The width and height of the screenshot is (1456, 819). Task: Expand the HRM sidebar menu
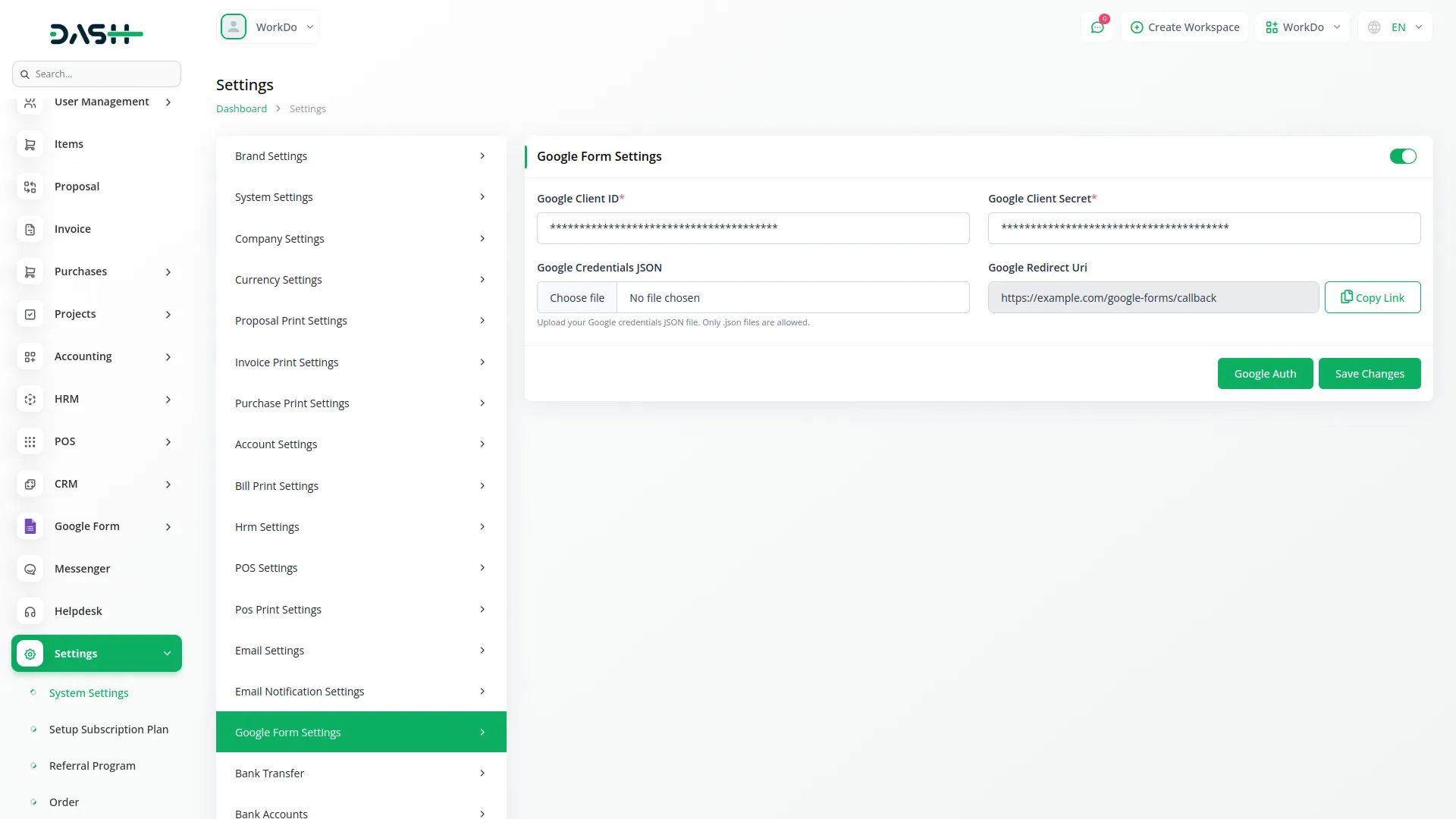click(x=96, y=398)
